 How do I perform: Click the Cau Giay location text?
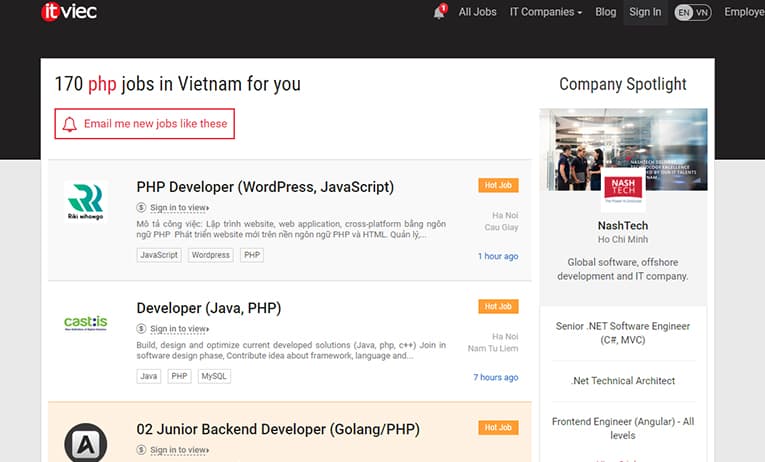(x=502, y=227)
